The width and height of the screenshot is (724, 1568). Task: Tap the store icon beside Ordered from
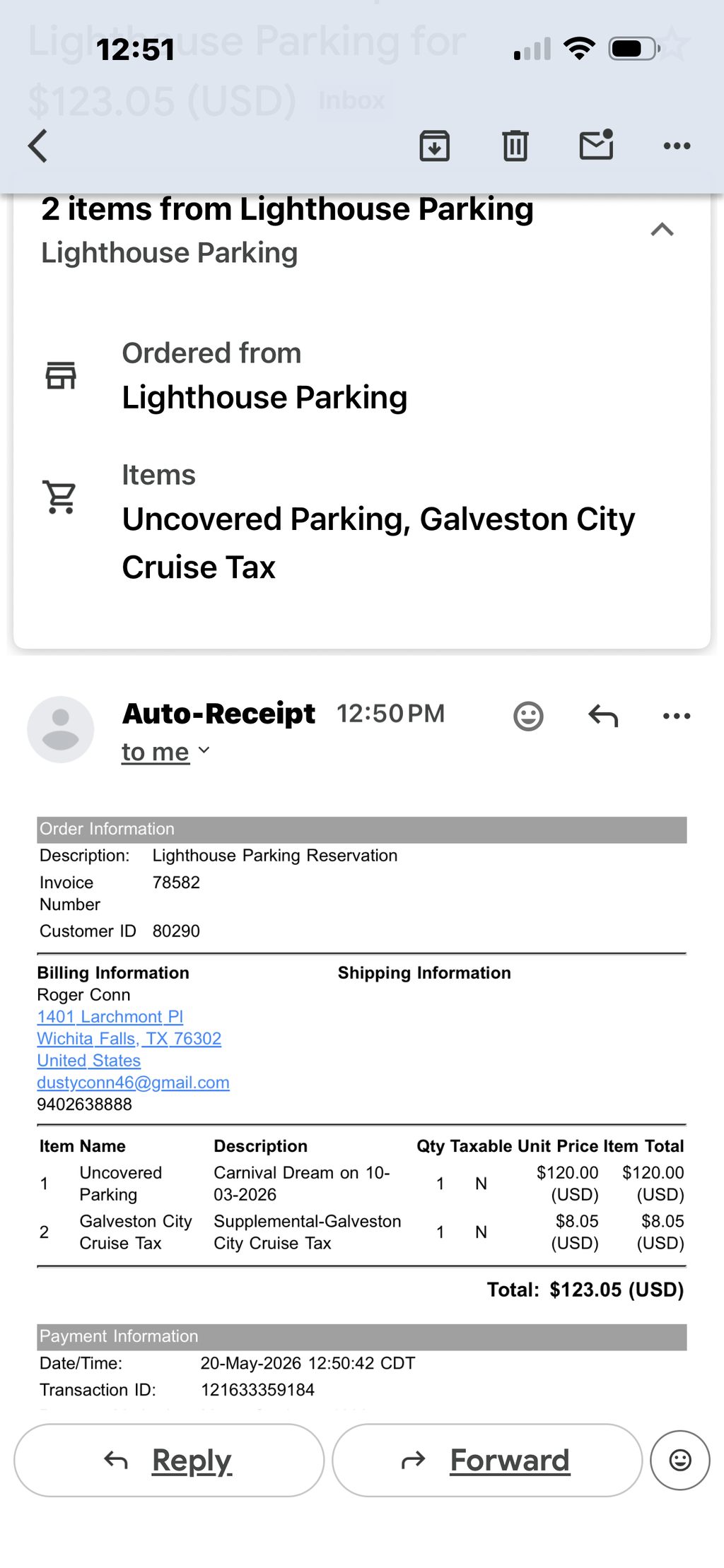[61, 375]
